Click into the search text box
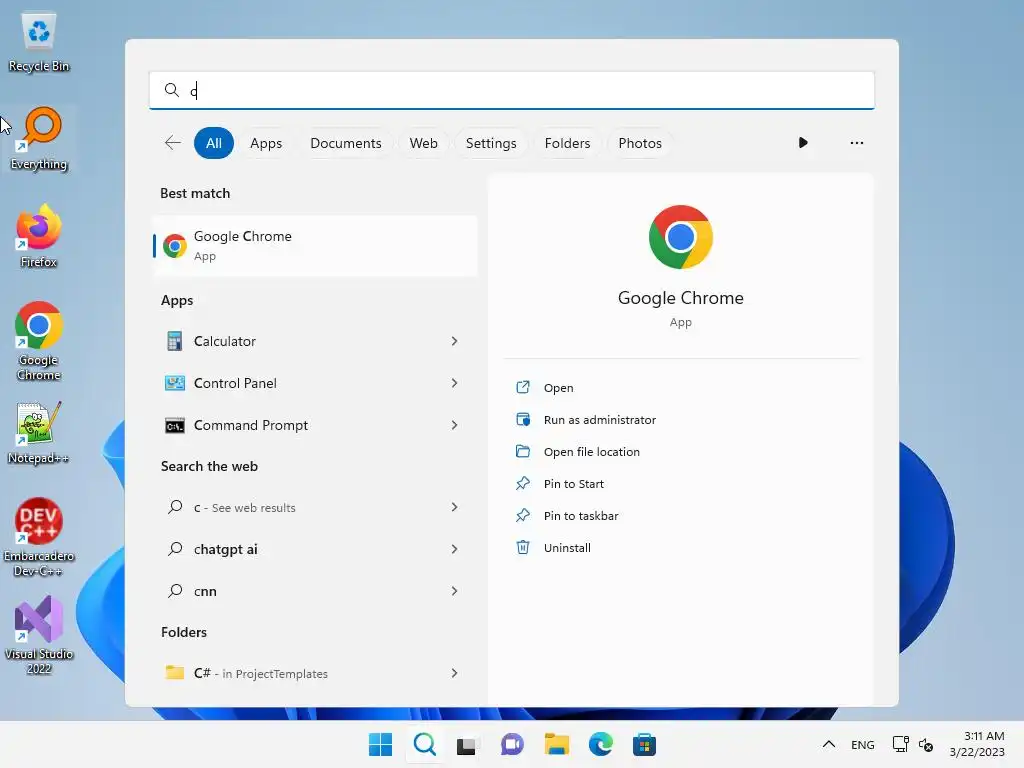Image resolution: width=1024 pixels, height=768 pixels. tap(512, 90)
